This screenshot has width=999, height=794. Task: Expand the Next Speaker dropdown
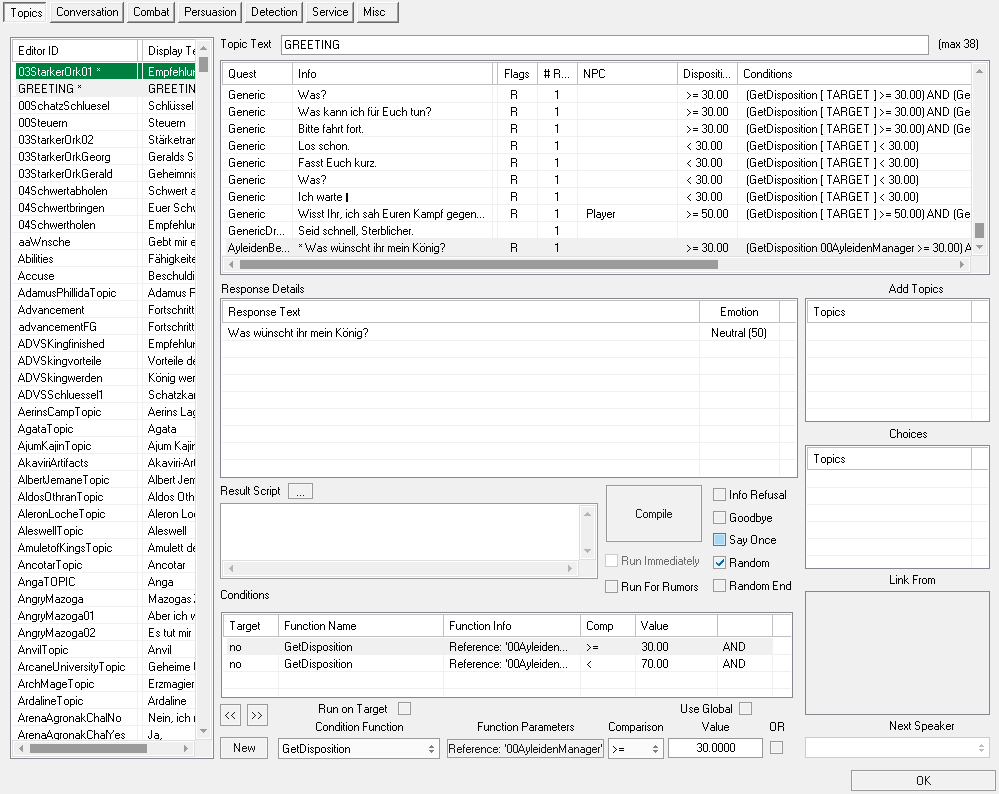tap(897, 748)
